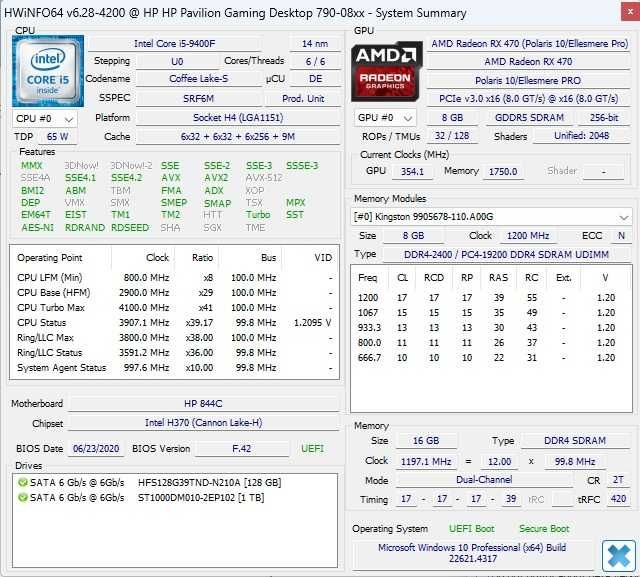Click the 14 nm process value
The width and height of the screenshot is (640, 577).
pos(315,44)
